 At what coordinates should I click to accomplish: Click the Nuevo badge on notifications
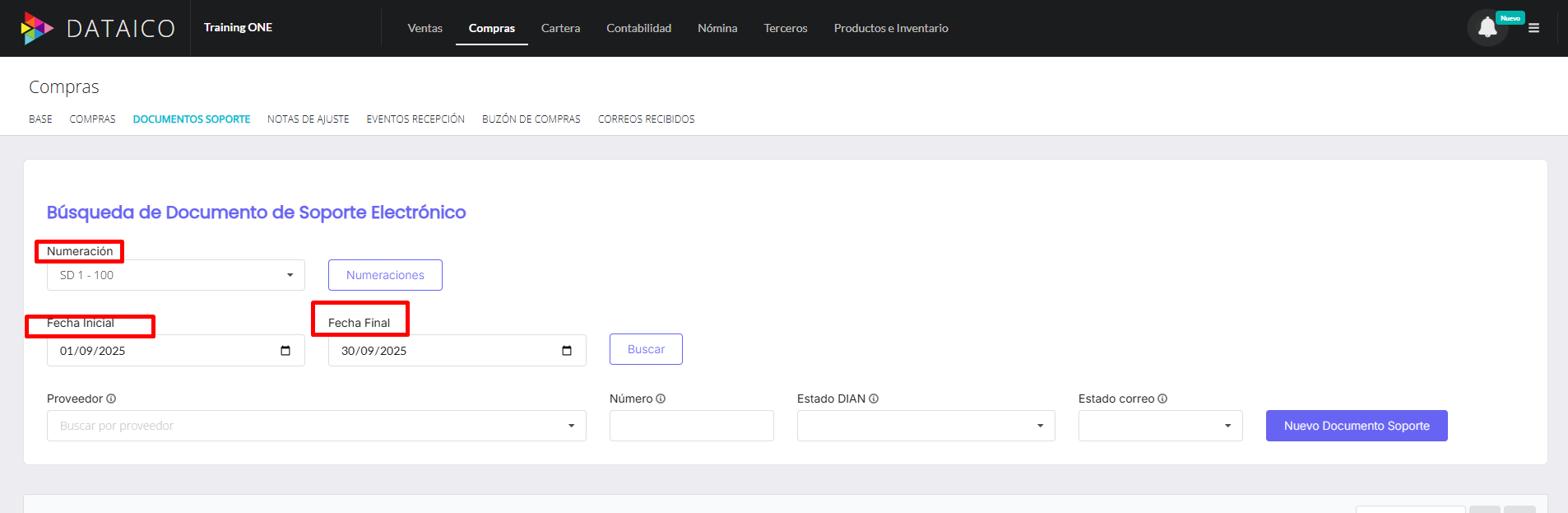point(1510,18)
